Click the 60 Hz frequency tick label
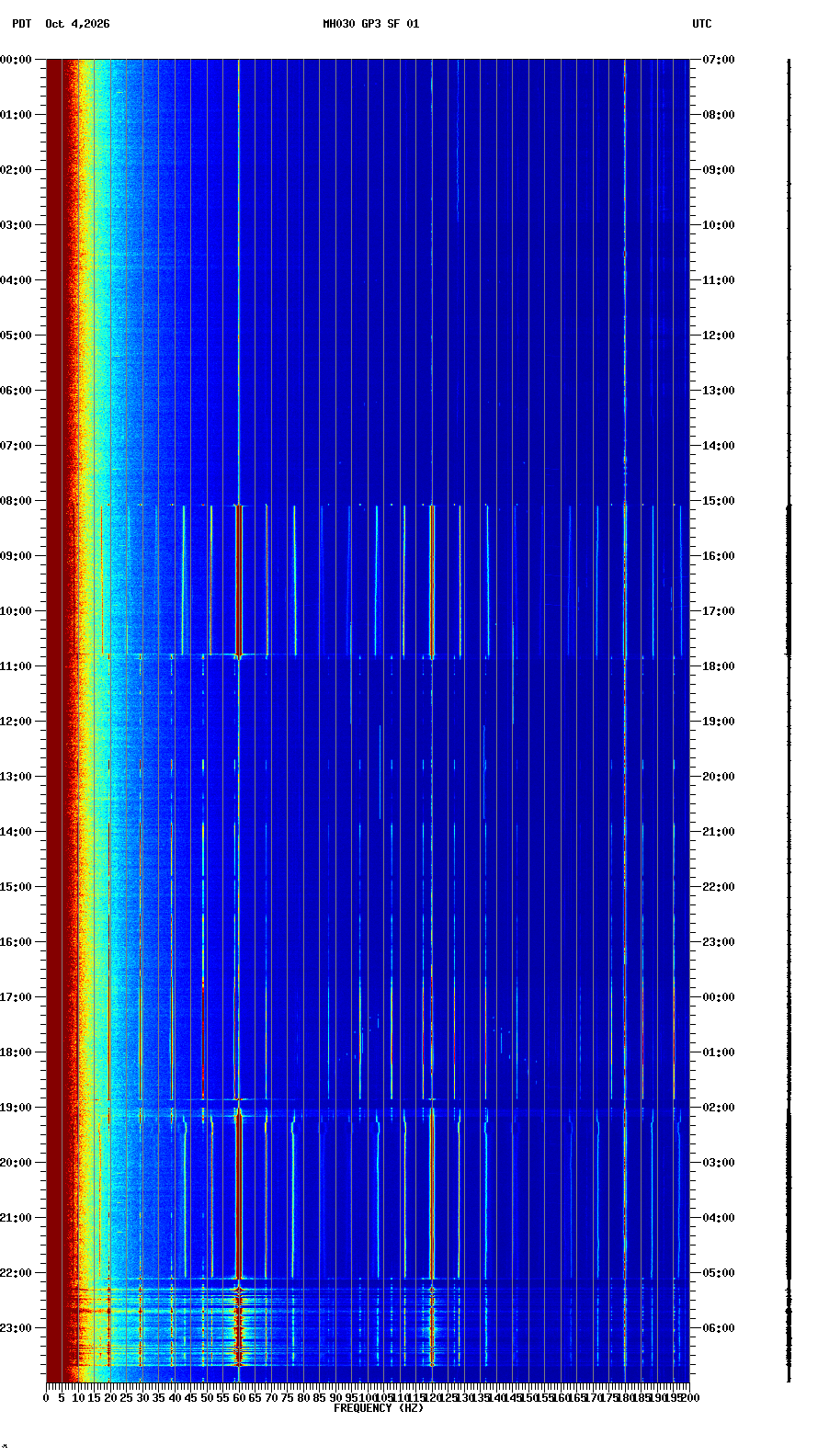The height and width of the screenshot is (1456, 829). pyautogui.click(x=239, y=1398)
